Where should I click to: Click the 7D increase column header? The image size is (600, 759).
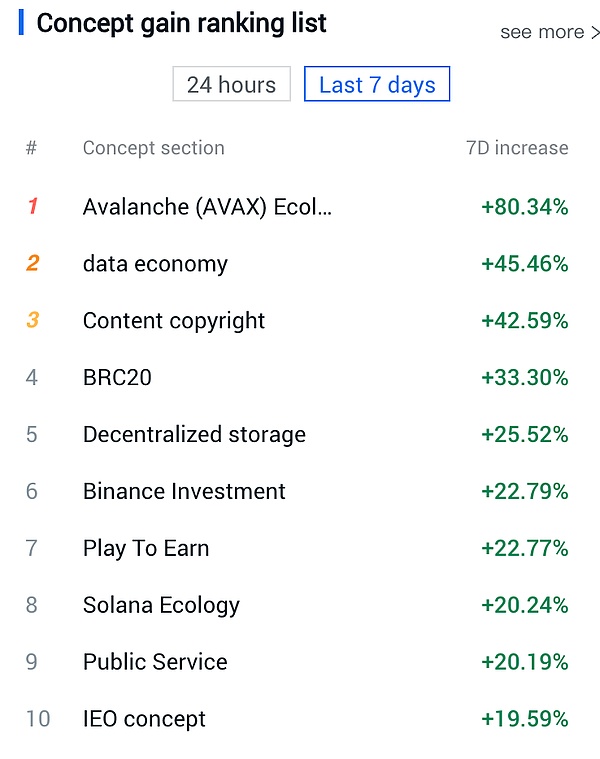pos(517,148)
